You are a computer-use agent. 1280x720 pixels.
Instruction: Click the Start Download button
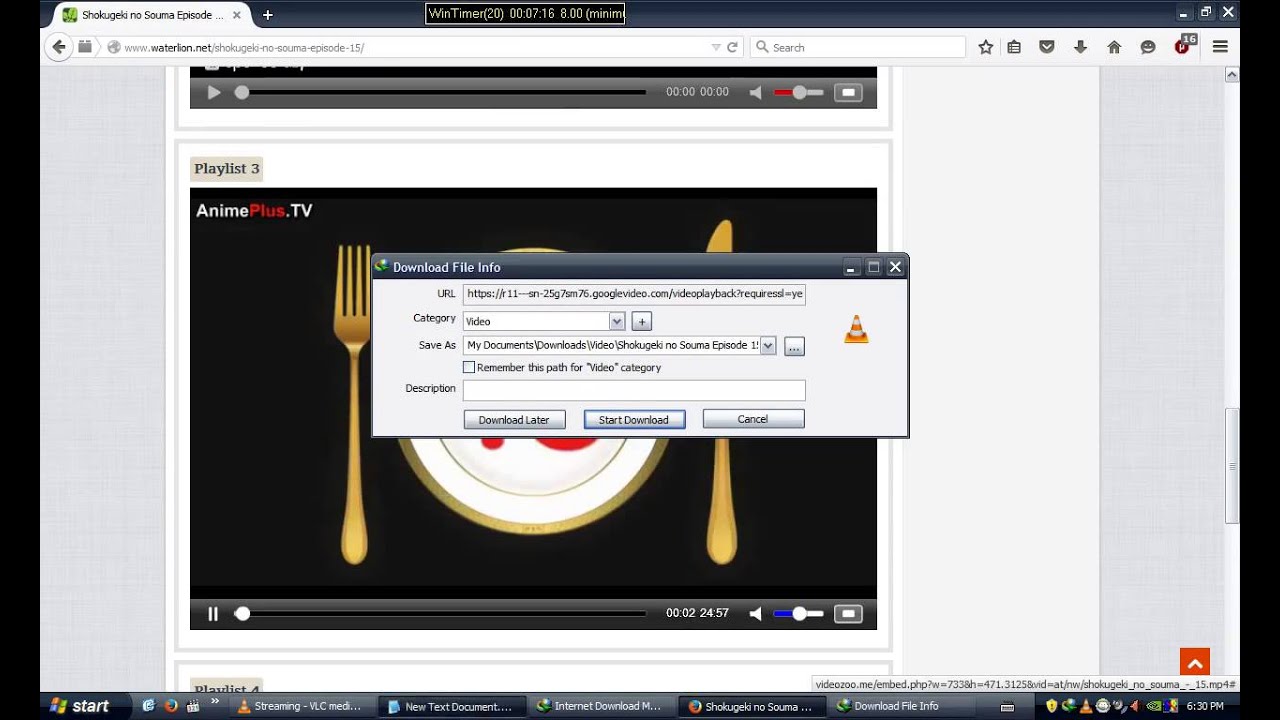tap(634, 420)
